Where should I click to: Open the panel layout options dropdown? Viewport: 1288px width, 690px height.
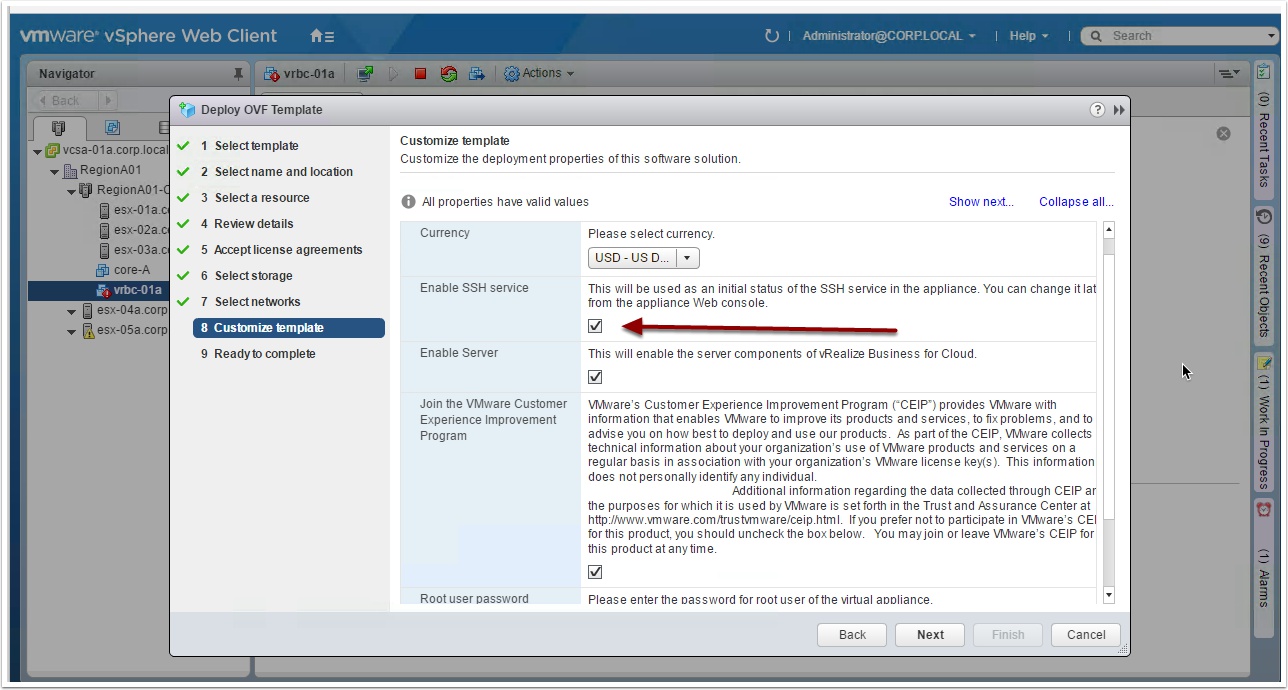pyautogui.click(x=1229, y=73)
